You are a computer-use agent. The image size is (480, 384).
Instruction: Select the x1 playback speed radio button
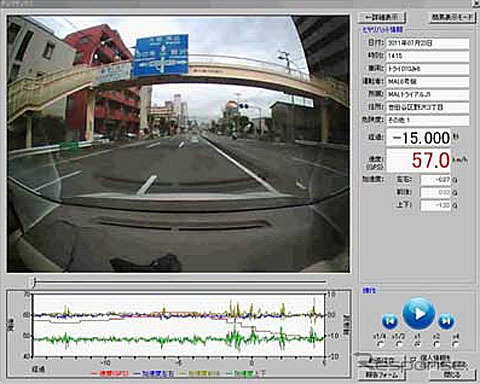418,344
